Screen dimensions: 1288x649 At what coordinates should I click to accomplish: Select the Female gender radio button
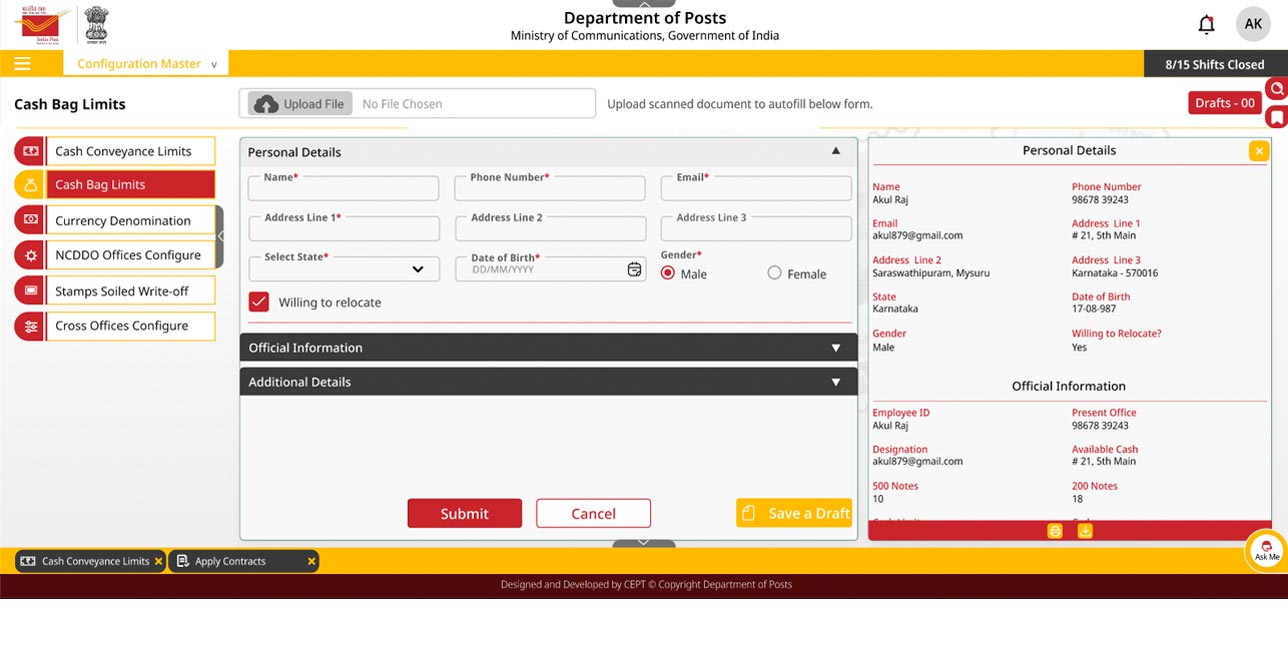coord(774,273)
